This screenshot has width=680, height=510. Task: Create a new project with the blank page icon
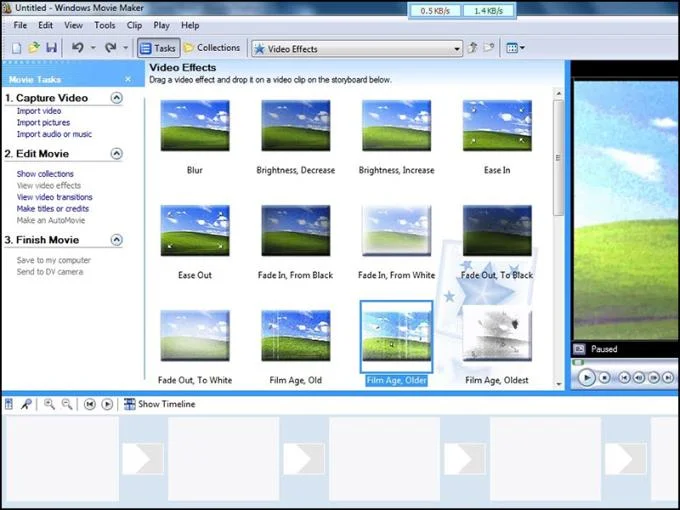[16, 48]
